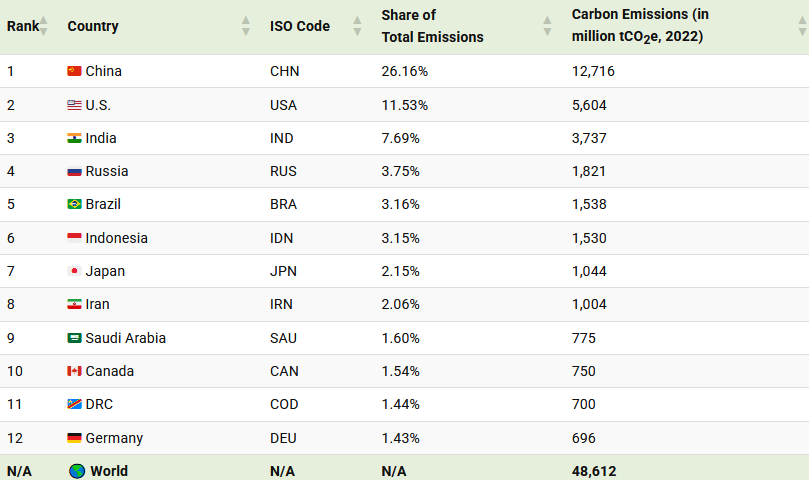
Task: Click China's 12,716 emissions value
Action: (x=593, y=71)
